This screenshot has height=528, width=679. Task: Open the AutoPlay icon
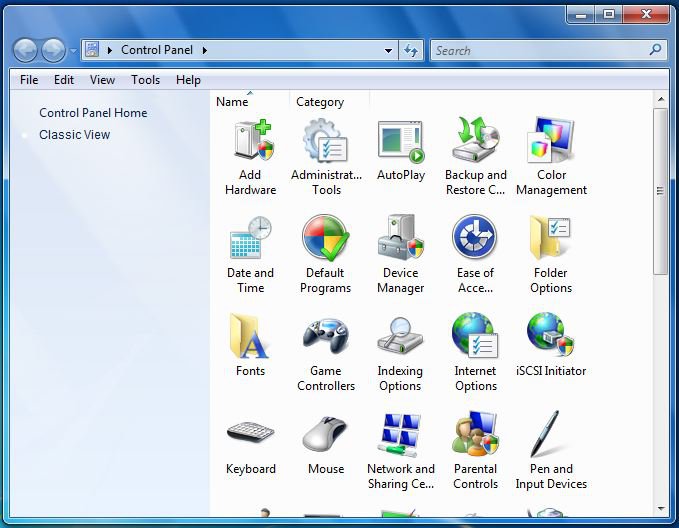click(401, 141)
